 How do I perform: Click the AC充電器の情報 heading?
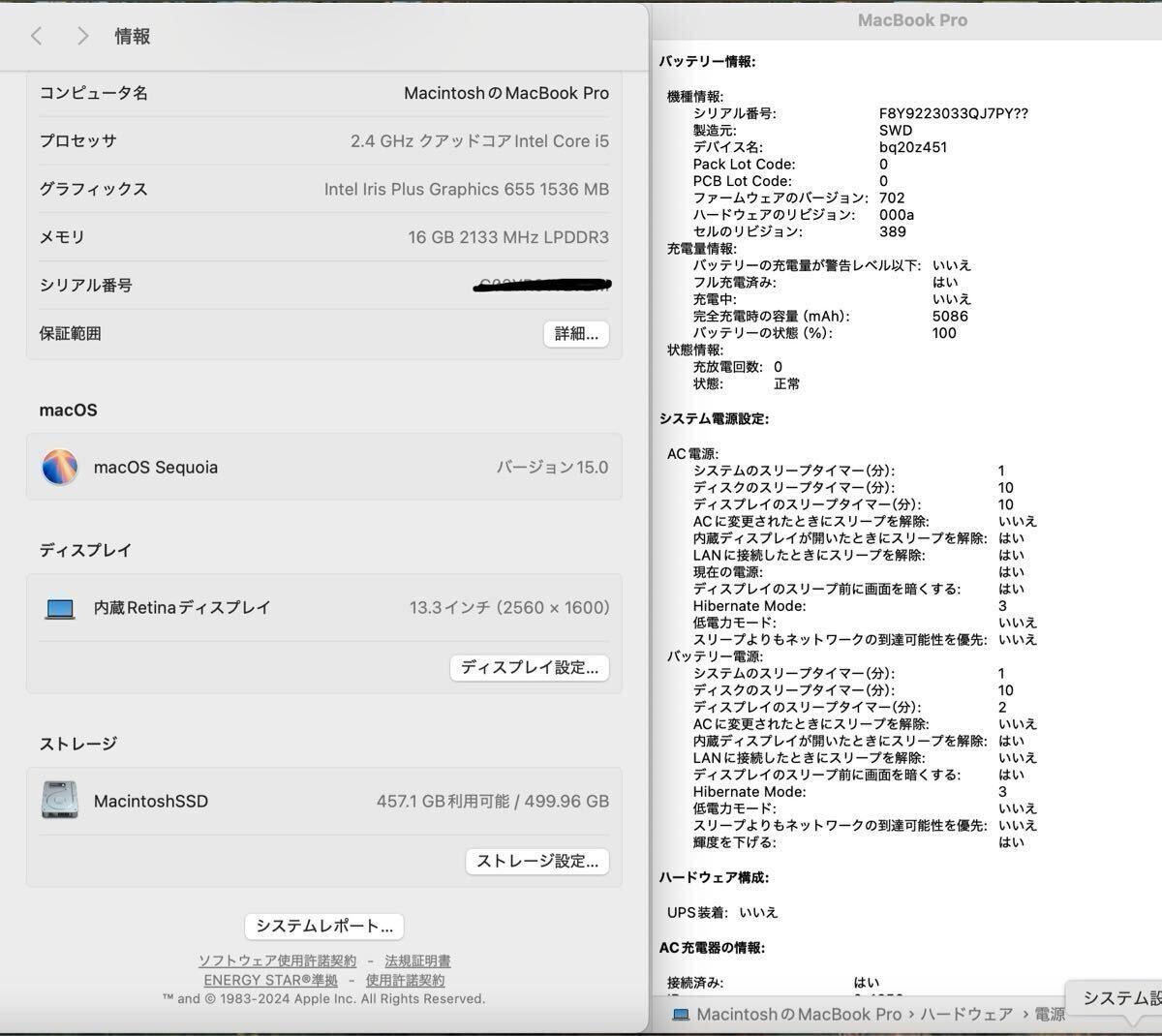click(x=713, y=948)
